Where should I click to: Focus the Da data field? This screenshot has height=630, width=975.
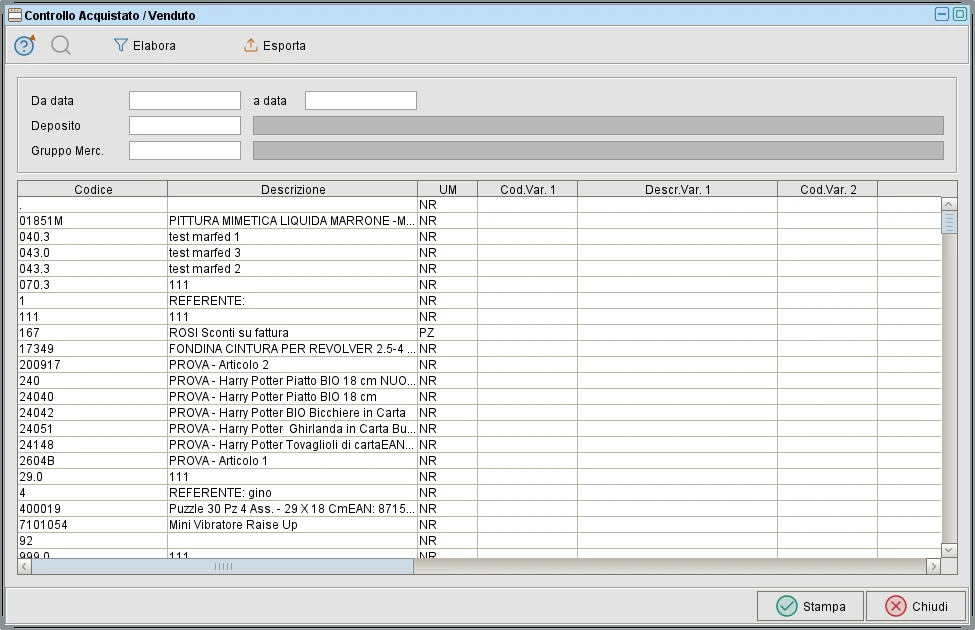(185, 101)
